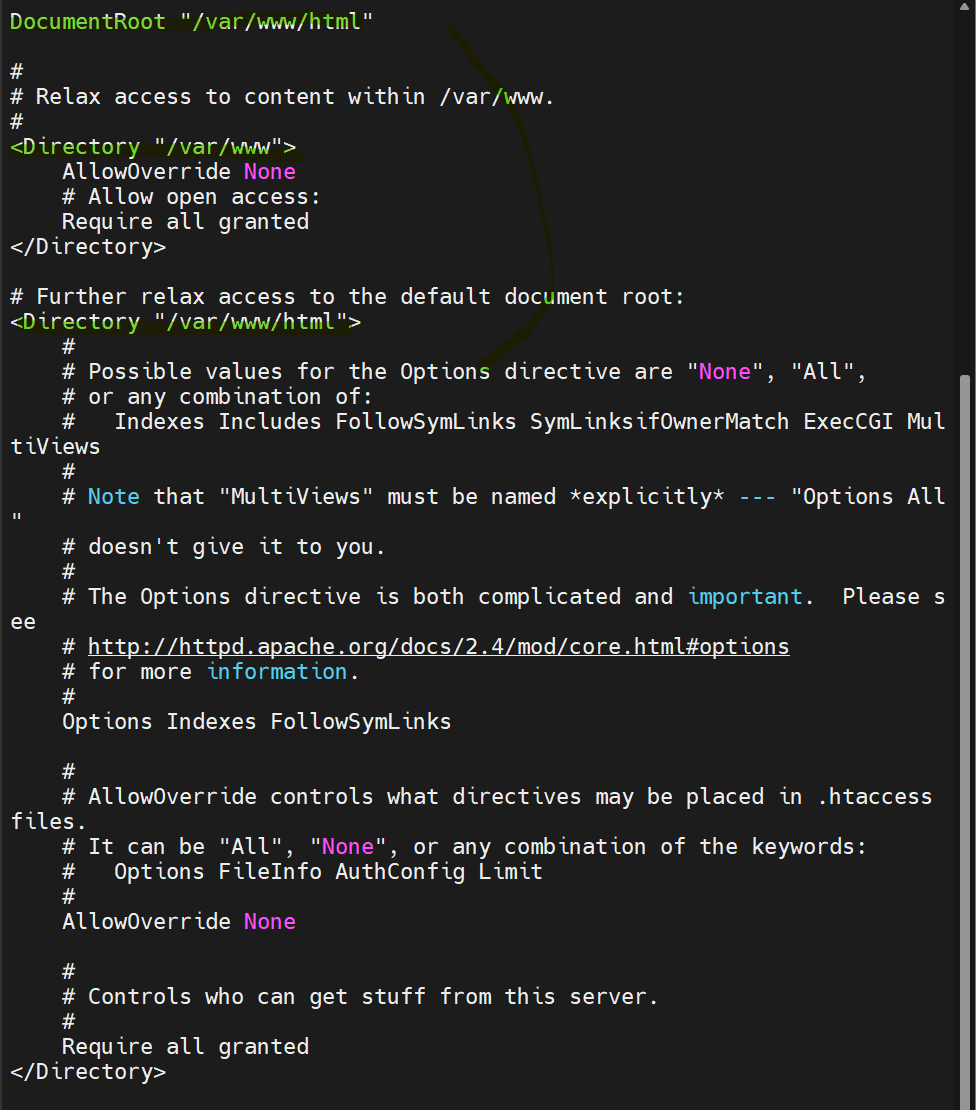Click the line "# It can be "All", "None", or any combination"

point(464,847)
